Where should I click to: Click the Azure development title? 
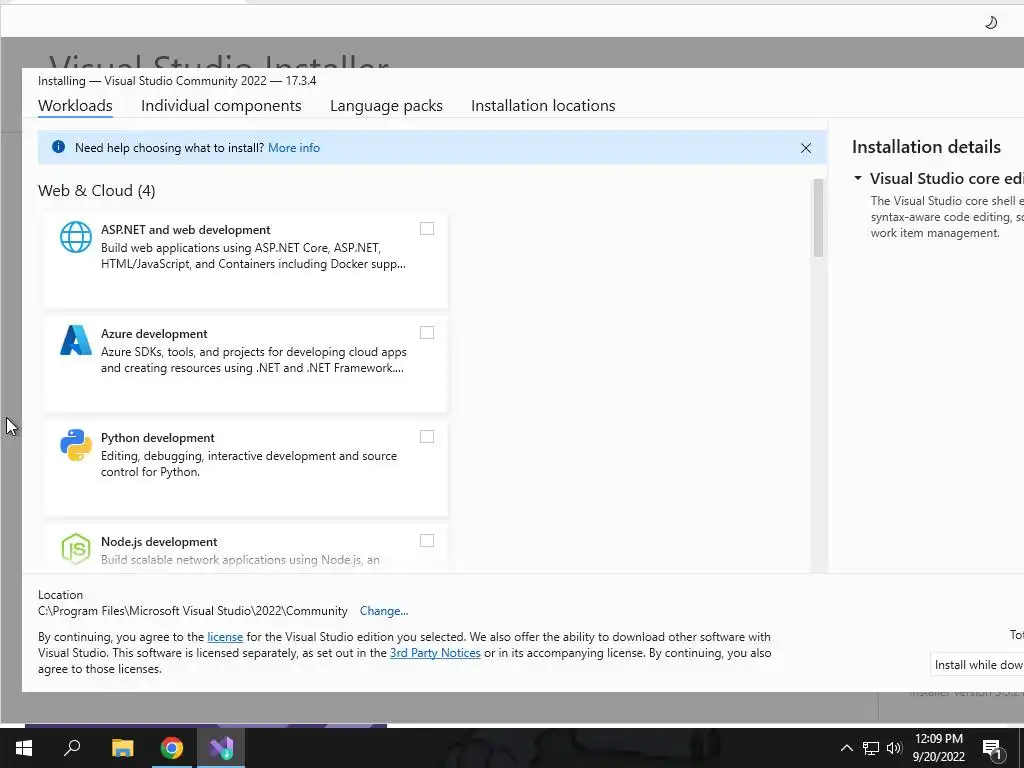pos(154,334)
